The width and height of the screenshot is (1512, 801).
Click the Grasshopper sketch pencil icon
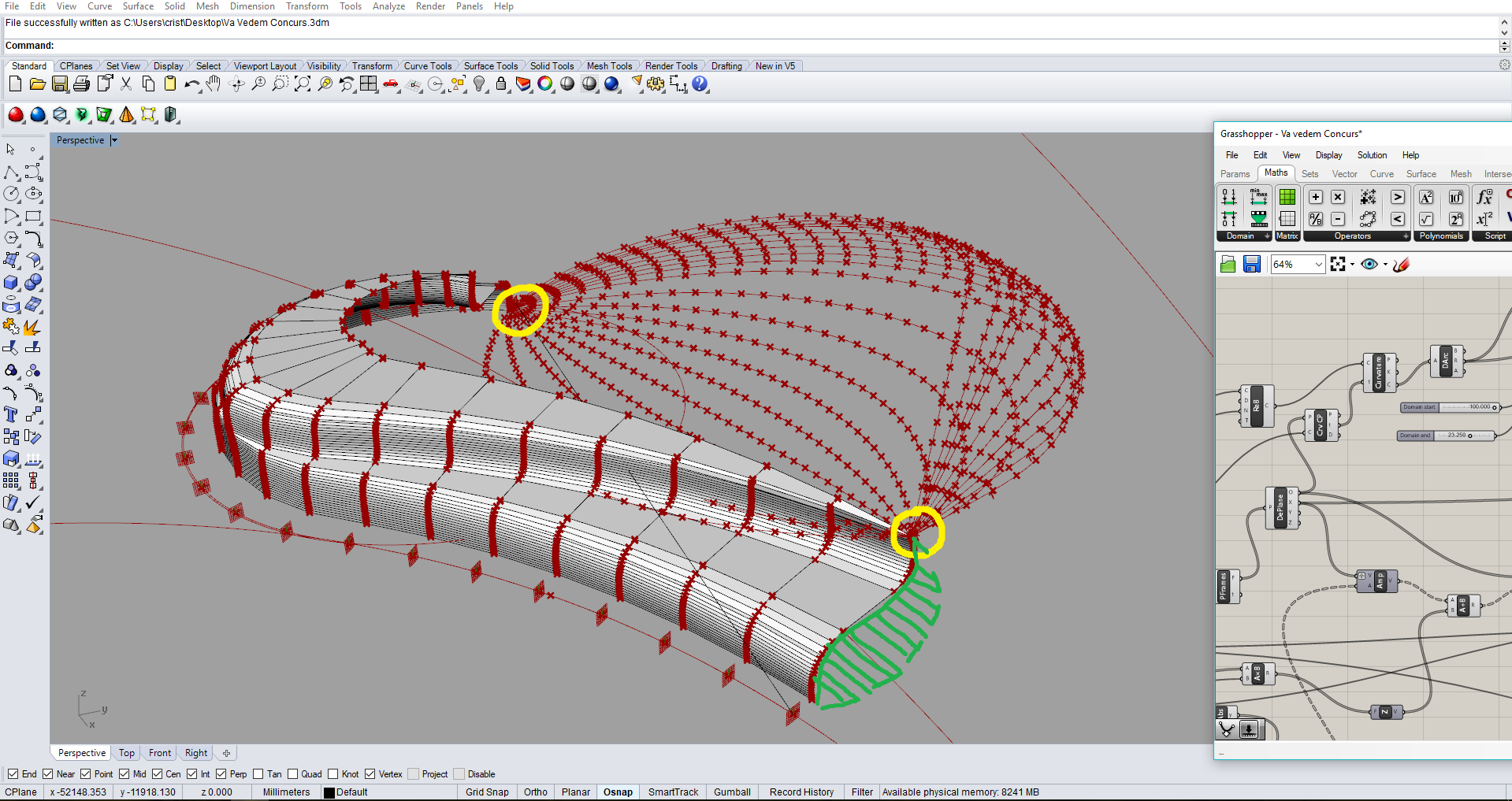click(x=1401, y=265)
